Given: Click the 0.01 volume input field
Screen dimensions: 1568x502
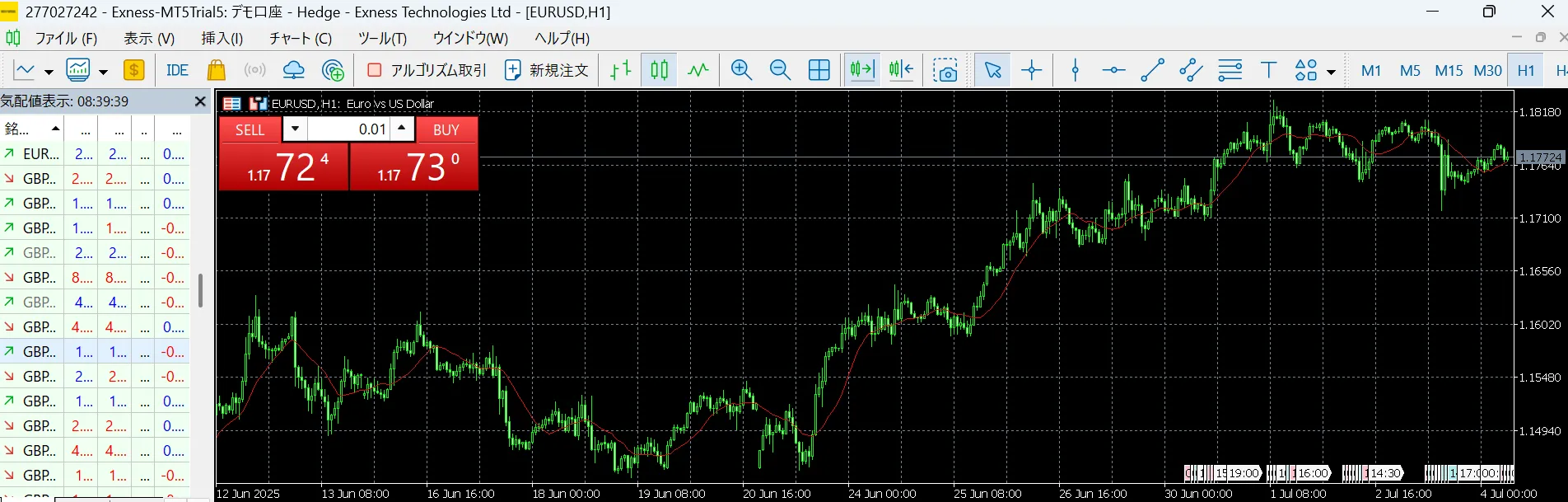Looking at the screenshot, I should (x=348, y=129).
